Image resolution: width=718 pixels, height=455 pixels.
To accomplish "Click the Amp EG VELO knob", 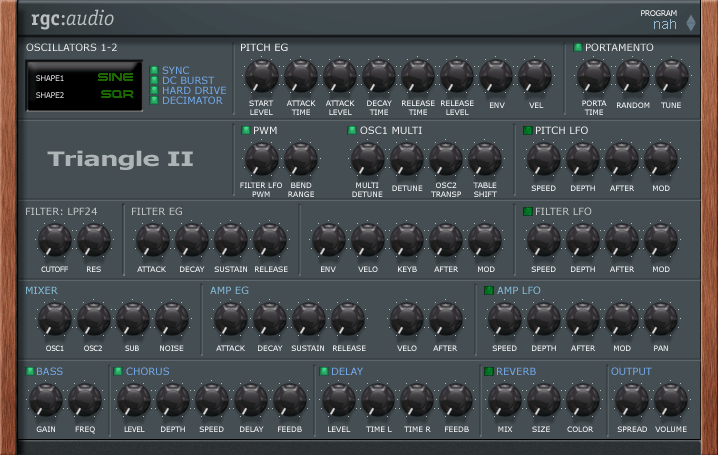I will tap(407, 319).
